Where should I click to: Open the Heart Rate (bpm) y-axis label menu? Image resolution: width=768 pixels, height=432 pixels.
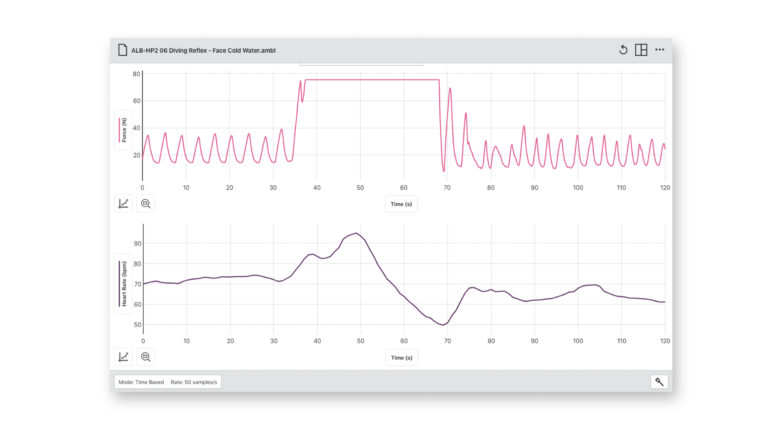coord(124,284)
